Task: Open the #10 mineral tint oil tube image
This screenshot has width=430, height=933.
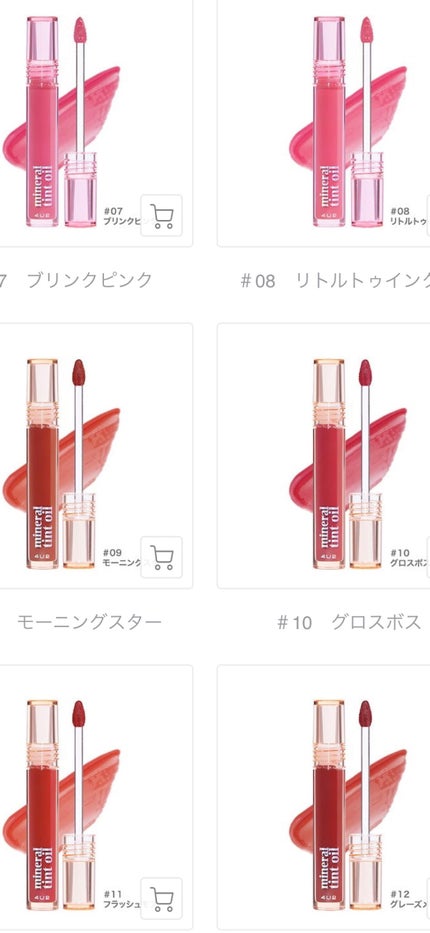Action: [329, 463]
